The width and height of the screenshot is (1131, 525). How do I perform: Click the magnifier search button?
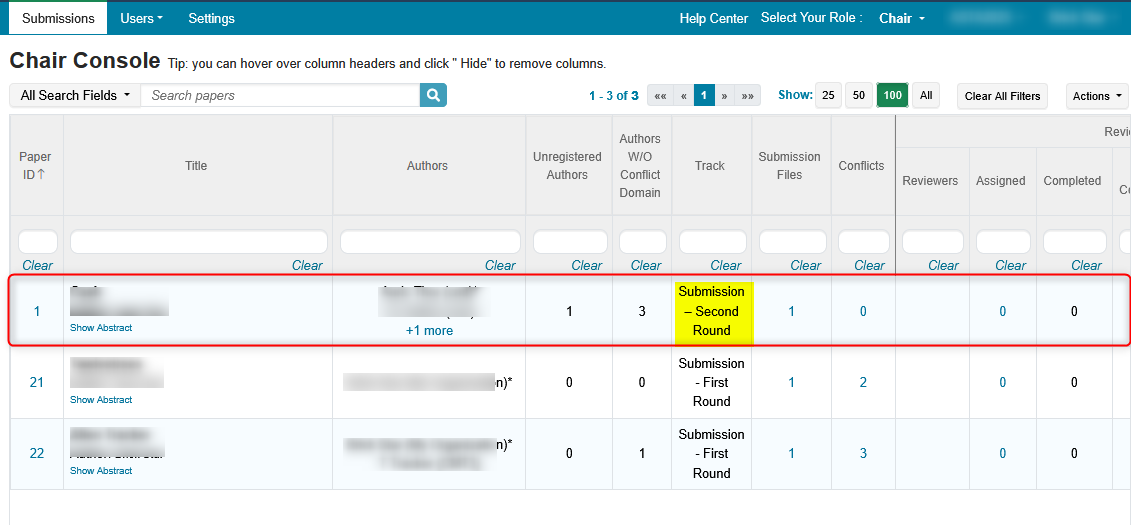point(434,95)
